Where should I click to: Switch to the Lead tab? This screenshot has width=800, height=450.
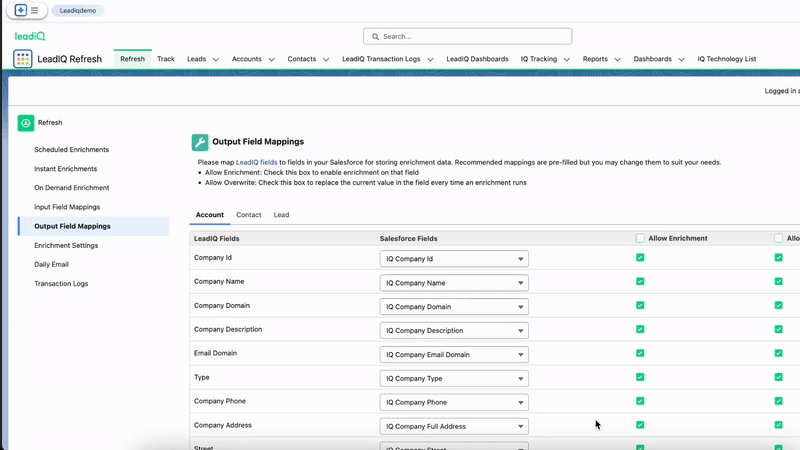[281, 215]
